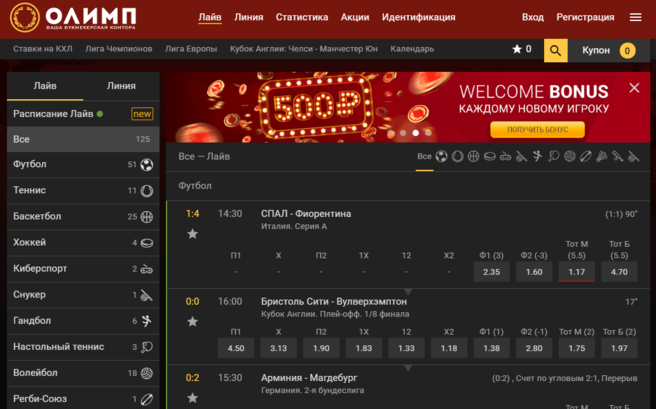
Task: Select sidebar Линия tab
Action: [x=121, y=86]
